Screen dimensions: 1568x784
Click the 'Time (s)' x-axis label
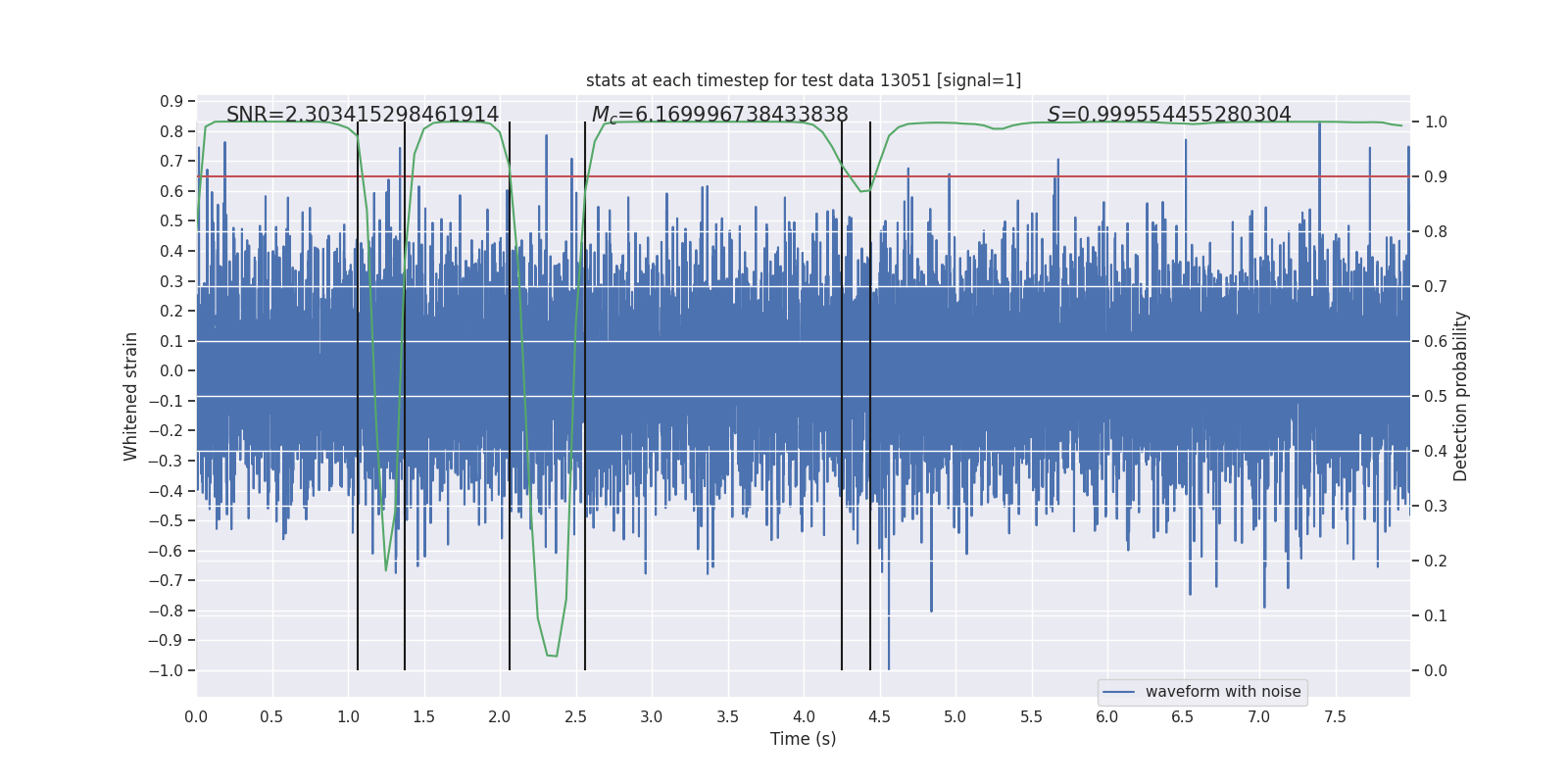tap(804, 739)
